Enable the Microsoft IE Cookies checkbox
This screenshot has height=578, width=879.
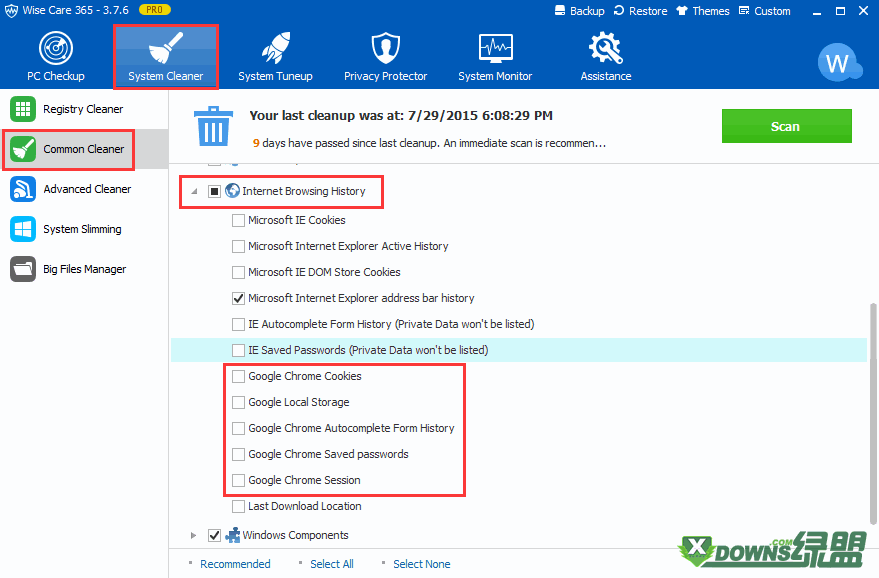click(238, 220)
